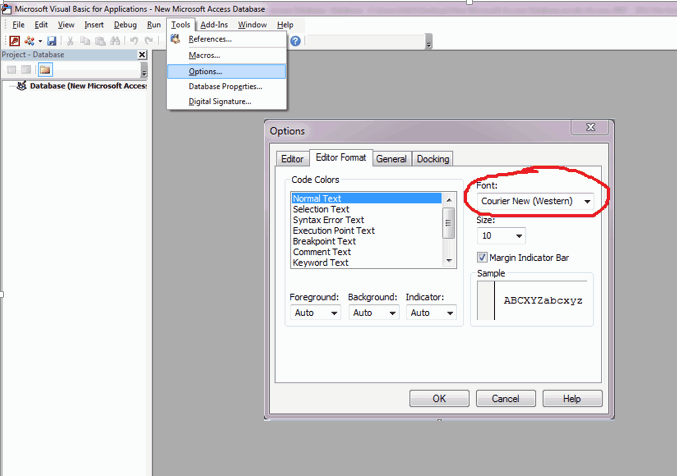
Task: Click the Undo toolbar icon
Action: coord(134,41)
